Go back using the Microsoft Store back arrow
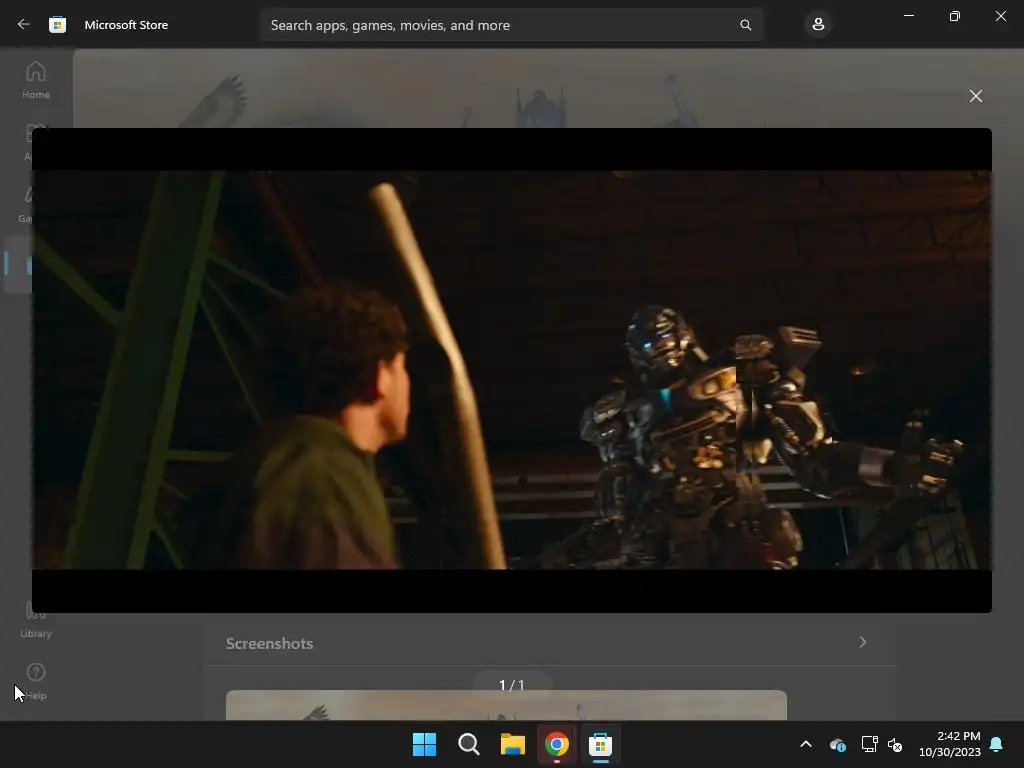Image resolution: width=1024 pixels, height=768 pixels. (24, 25)
